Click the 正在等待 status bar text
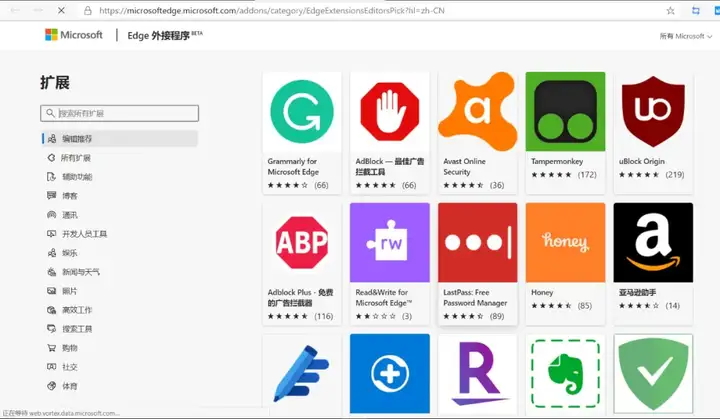The height and width of the screenshot is (419, 720). pyautogui.click(x=61, y=413)
